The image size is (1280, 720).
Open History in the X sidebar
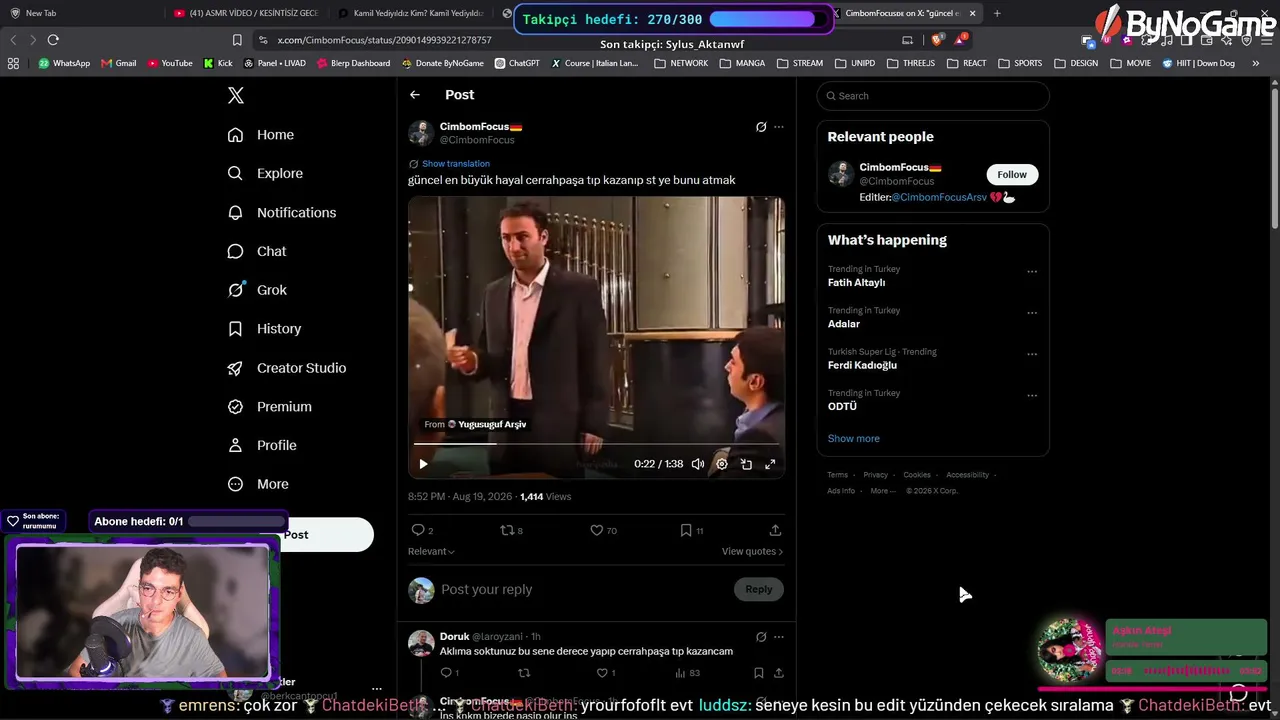point(264,329)
